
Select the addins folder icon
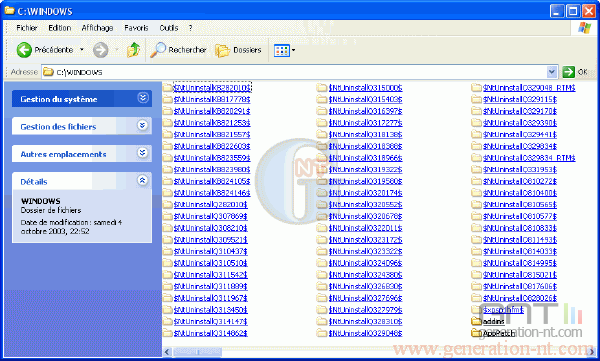(x=476, y=321)
